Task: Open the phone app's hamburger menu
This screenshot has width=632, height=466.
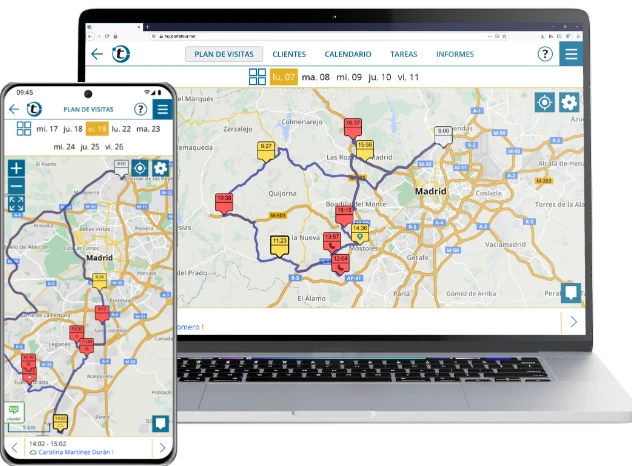Action: tap(162, 109)
